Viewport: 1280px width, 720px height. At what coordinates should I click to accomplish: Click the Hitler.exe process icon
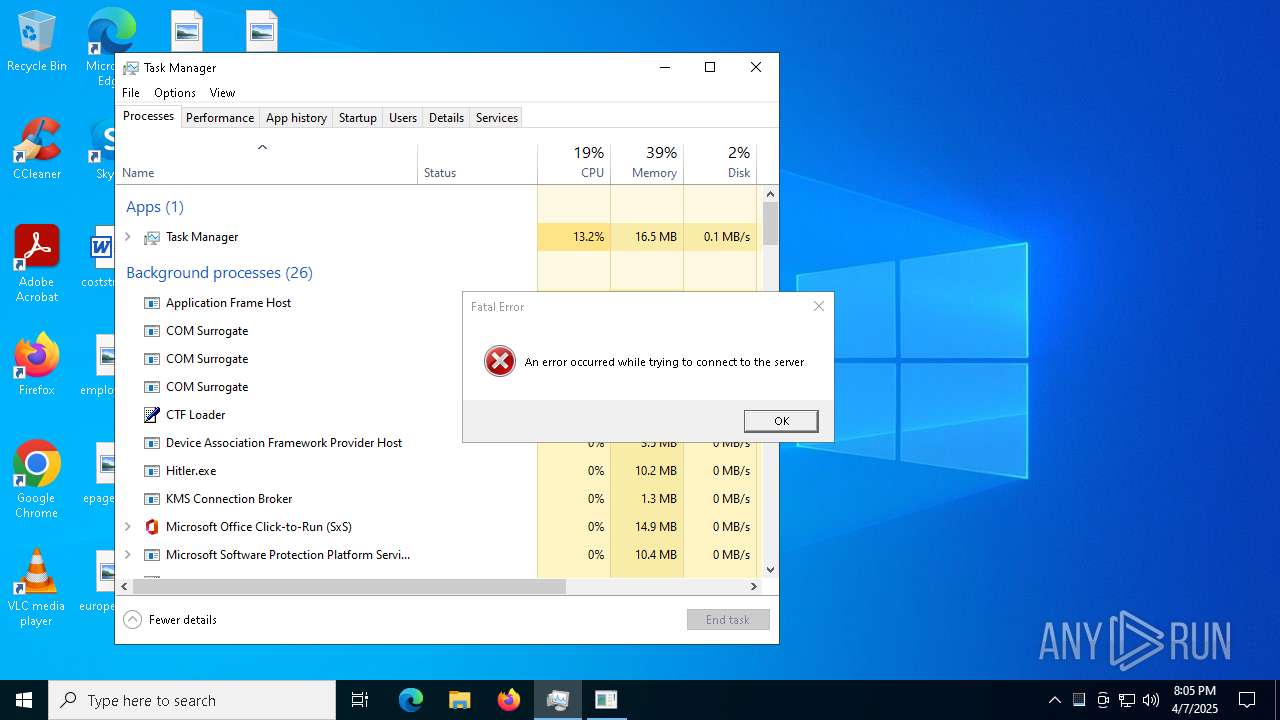tap(152, 471)
